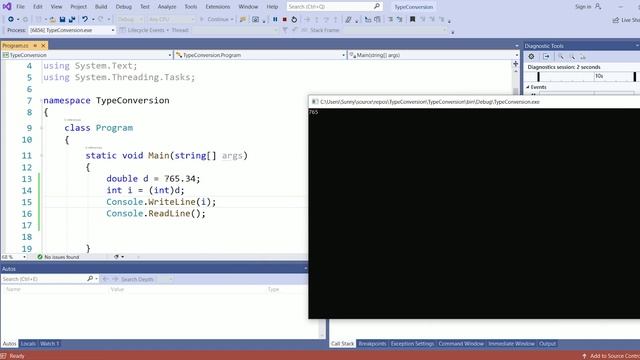The width and height of the screenshot is (640, 360).
Task: Open the File menu
Action: 20,7
